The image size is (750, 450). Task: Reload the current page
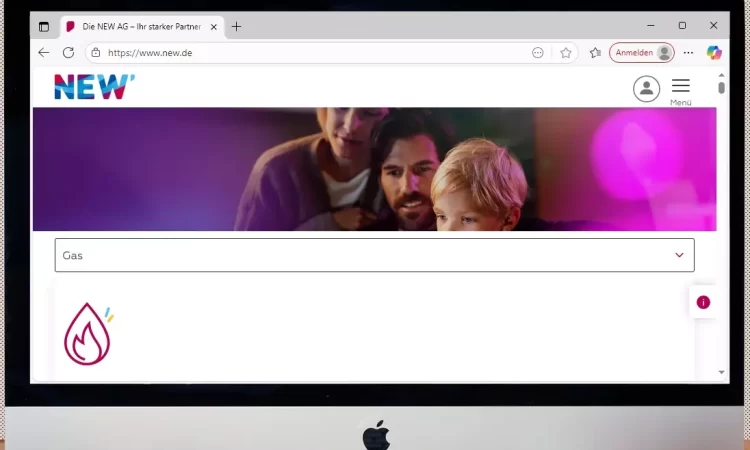69,53
